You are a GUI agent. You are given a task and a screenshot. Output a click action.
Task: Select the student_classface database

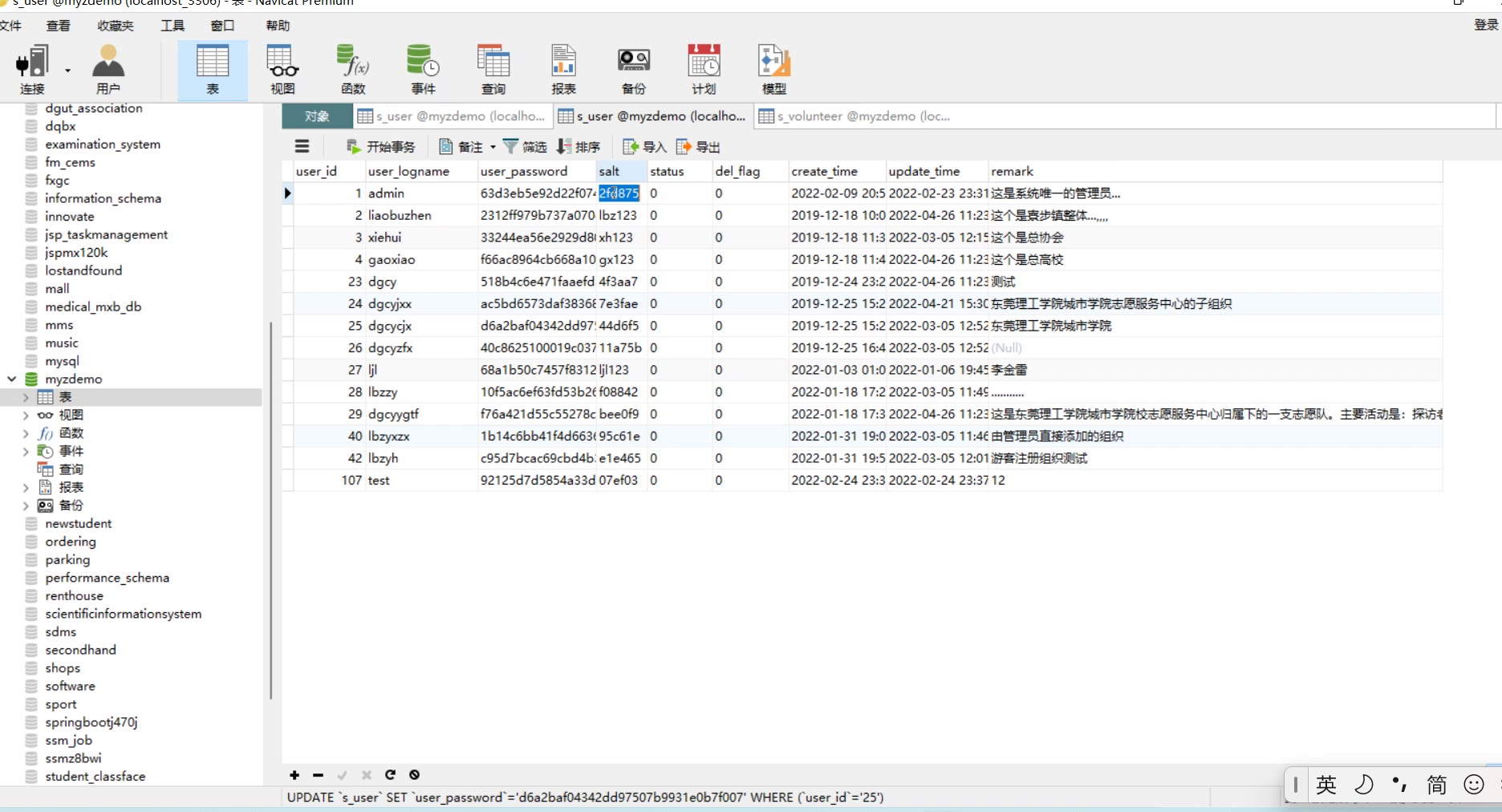(x=95, y=776)
